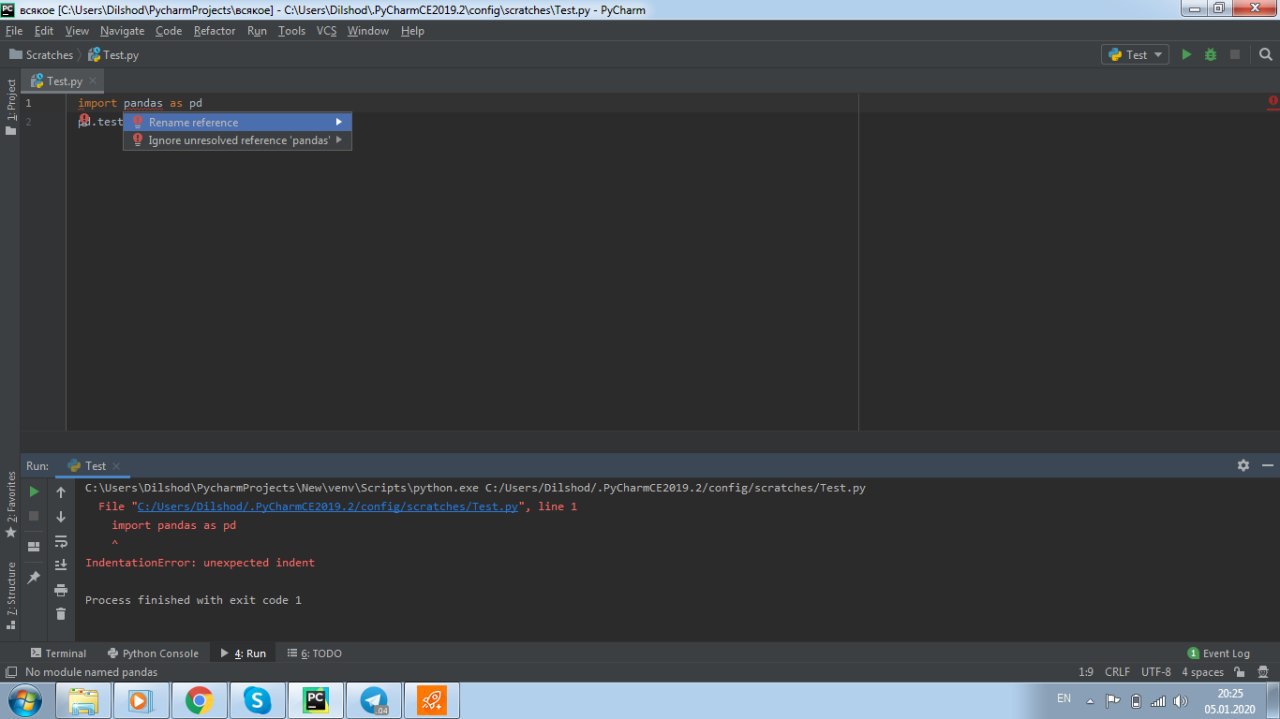
Task: Change indent setting 4 spaces
Action: coord(1202,672)
